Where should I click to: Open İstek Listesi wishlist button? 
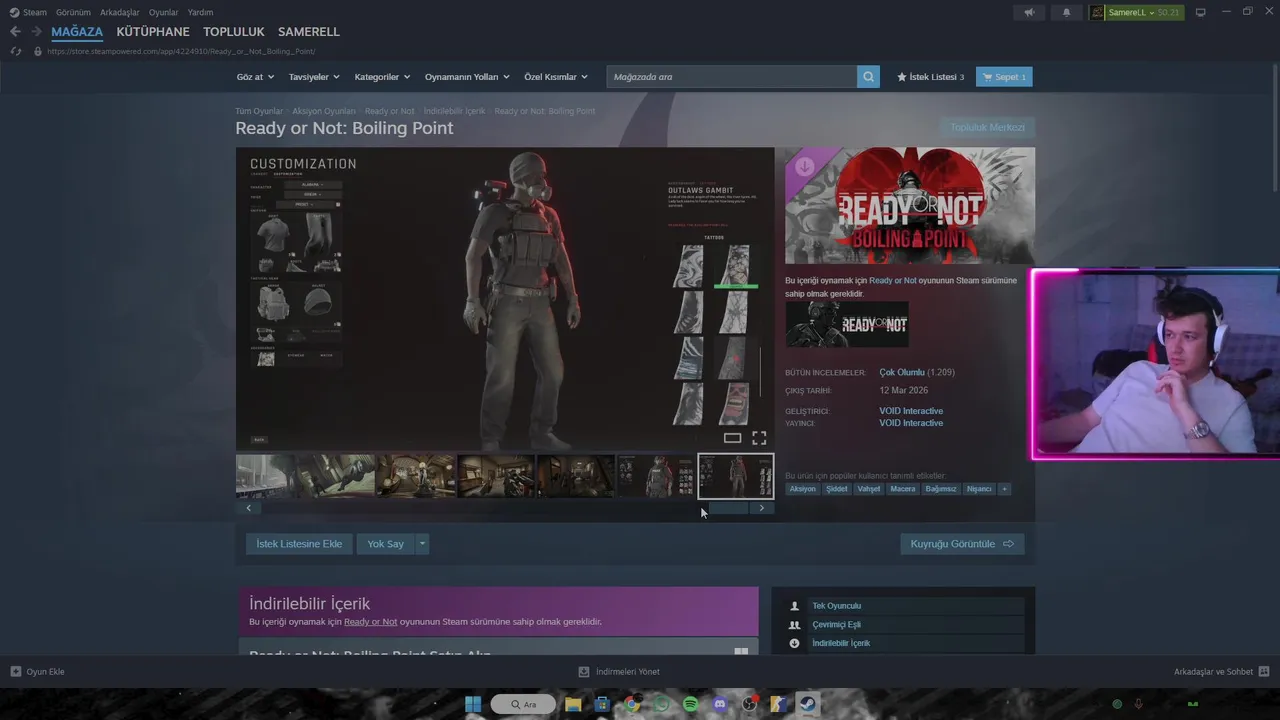click(x=930, y=77)
